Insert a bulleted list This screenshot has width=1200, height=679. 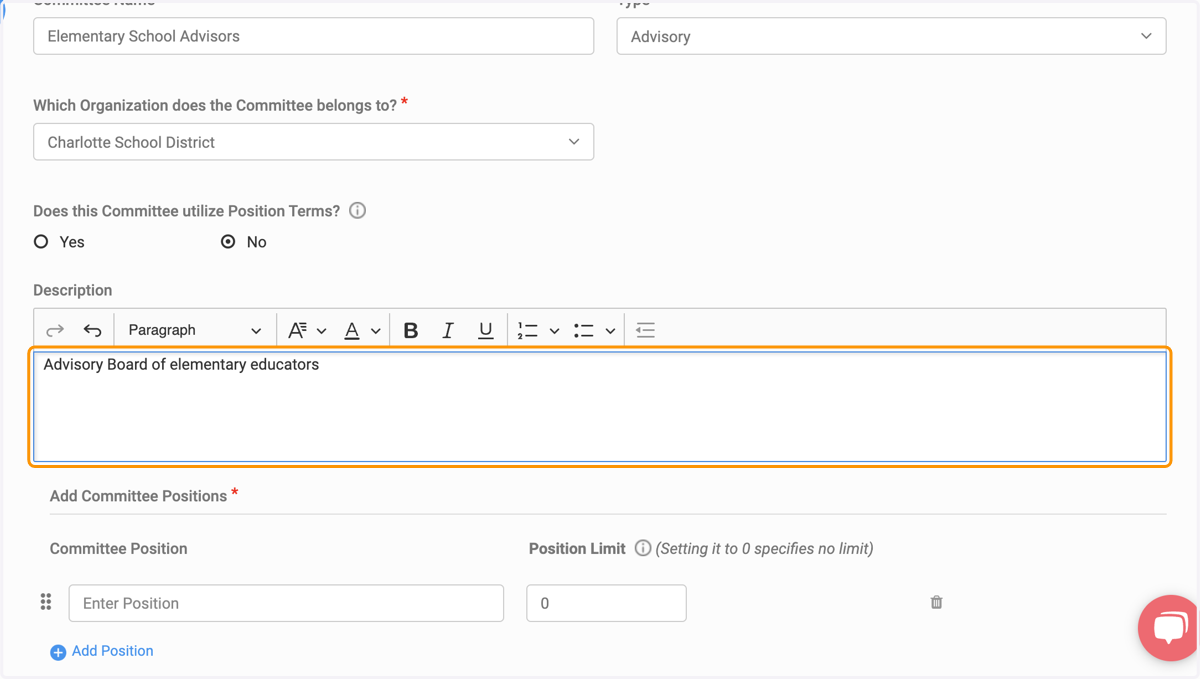click(584, 330)
